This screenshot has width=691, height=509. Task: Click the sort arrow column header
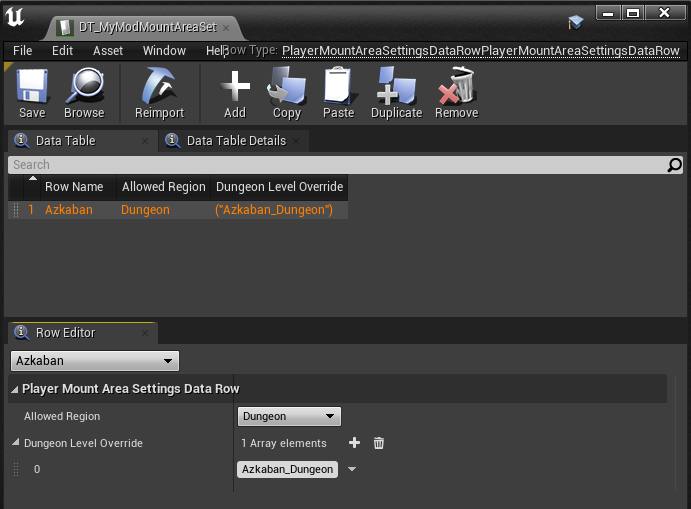click(x=32, y=178)
